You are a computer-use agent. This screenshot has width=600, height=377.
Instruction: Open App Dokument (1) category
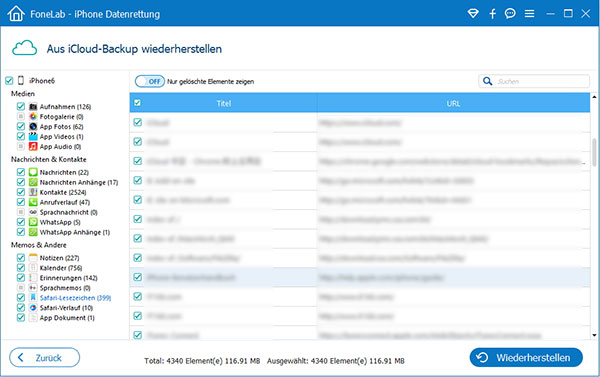pos(67,317)
